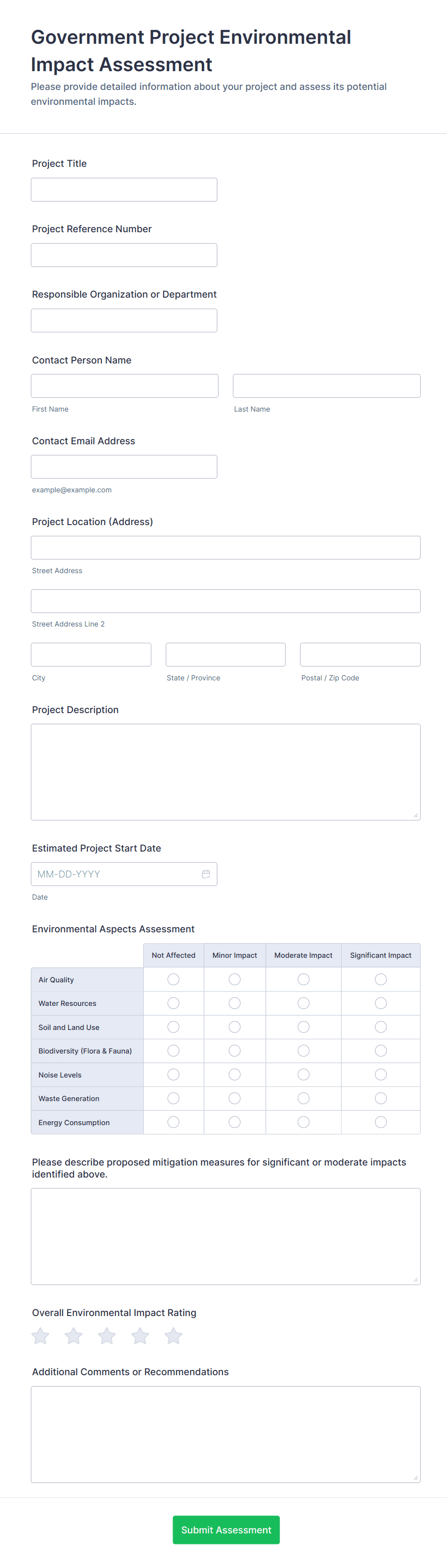Screen dimensions: 447x1568
Task: Select the second rating star
Action: pyautogui.click(x=74, y=1335)
